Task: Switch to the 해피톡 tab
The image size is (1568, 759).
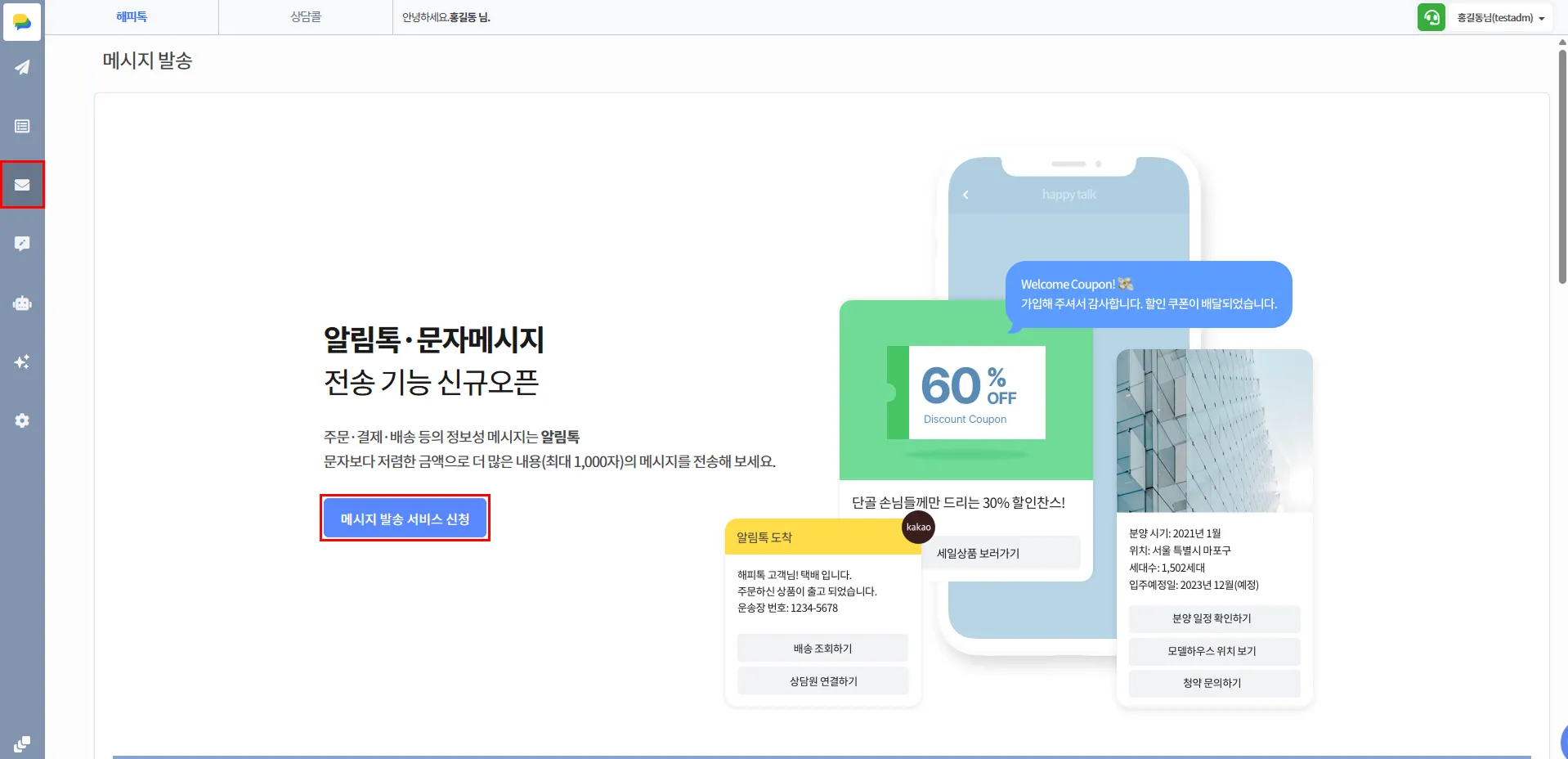Action: (132, 17)
